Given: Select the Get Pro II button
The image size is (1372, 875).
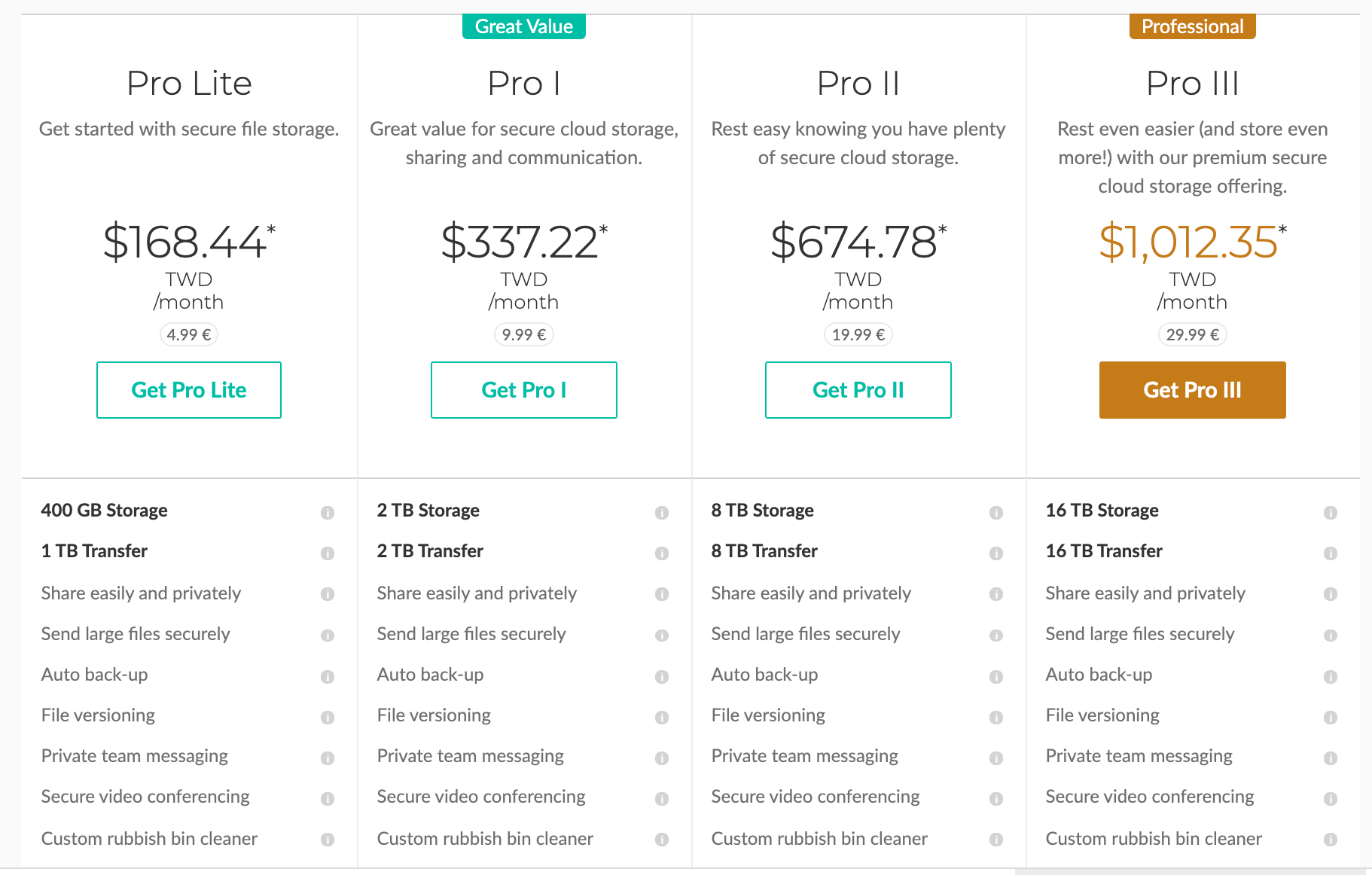Looking at the screenshot, I should [858, 390].
